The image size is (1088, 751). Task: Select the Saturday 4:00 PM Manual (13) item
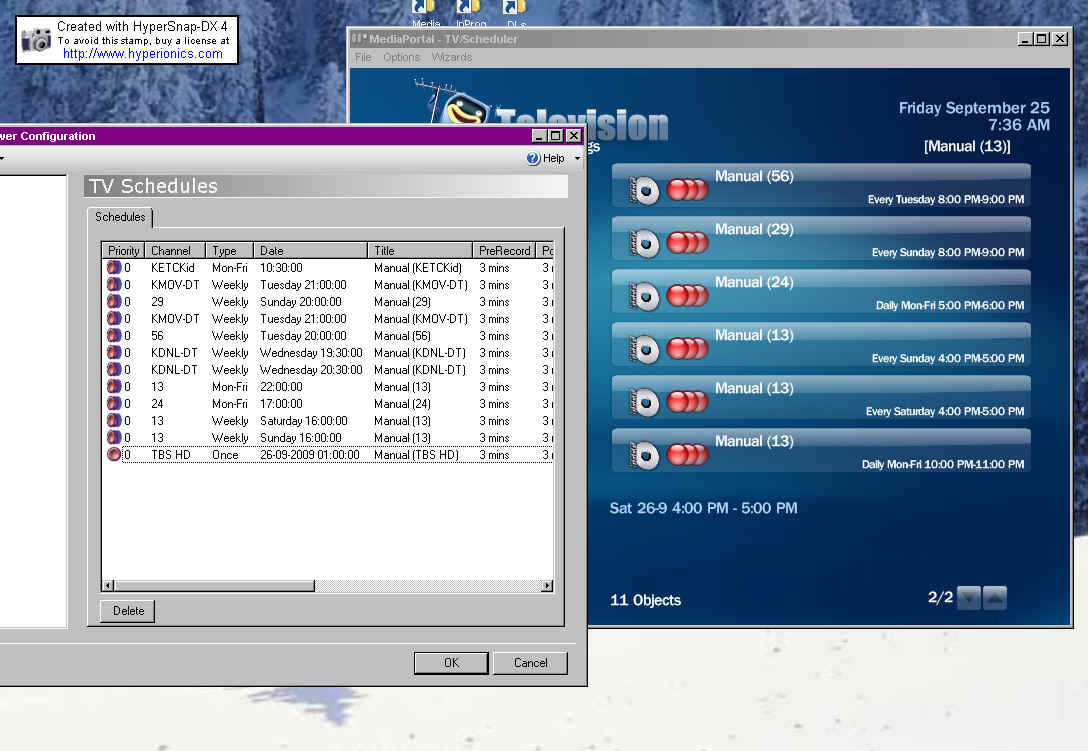tap(821, 398)
